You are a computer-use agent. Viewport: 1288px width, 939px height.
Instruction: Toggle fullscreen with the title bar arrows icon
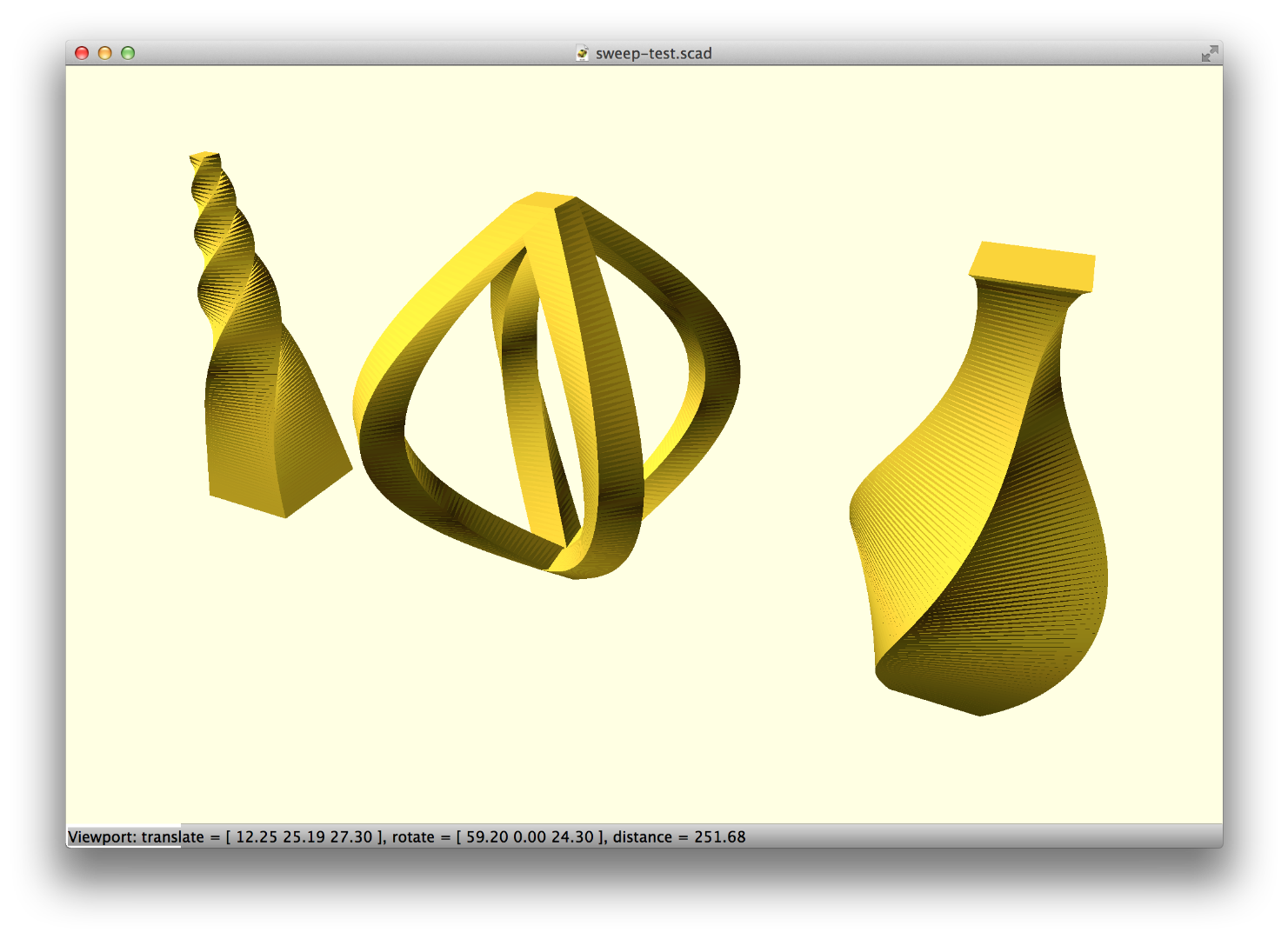tap(1210, 54)
